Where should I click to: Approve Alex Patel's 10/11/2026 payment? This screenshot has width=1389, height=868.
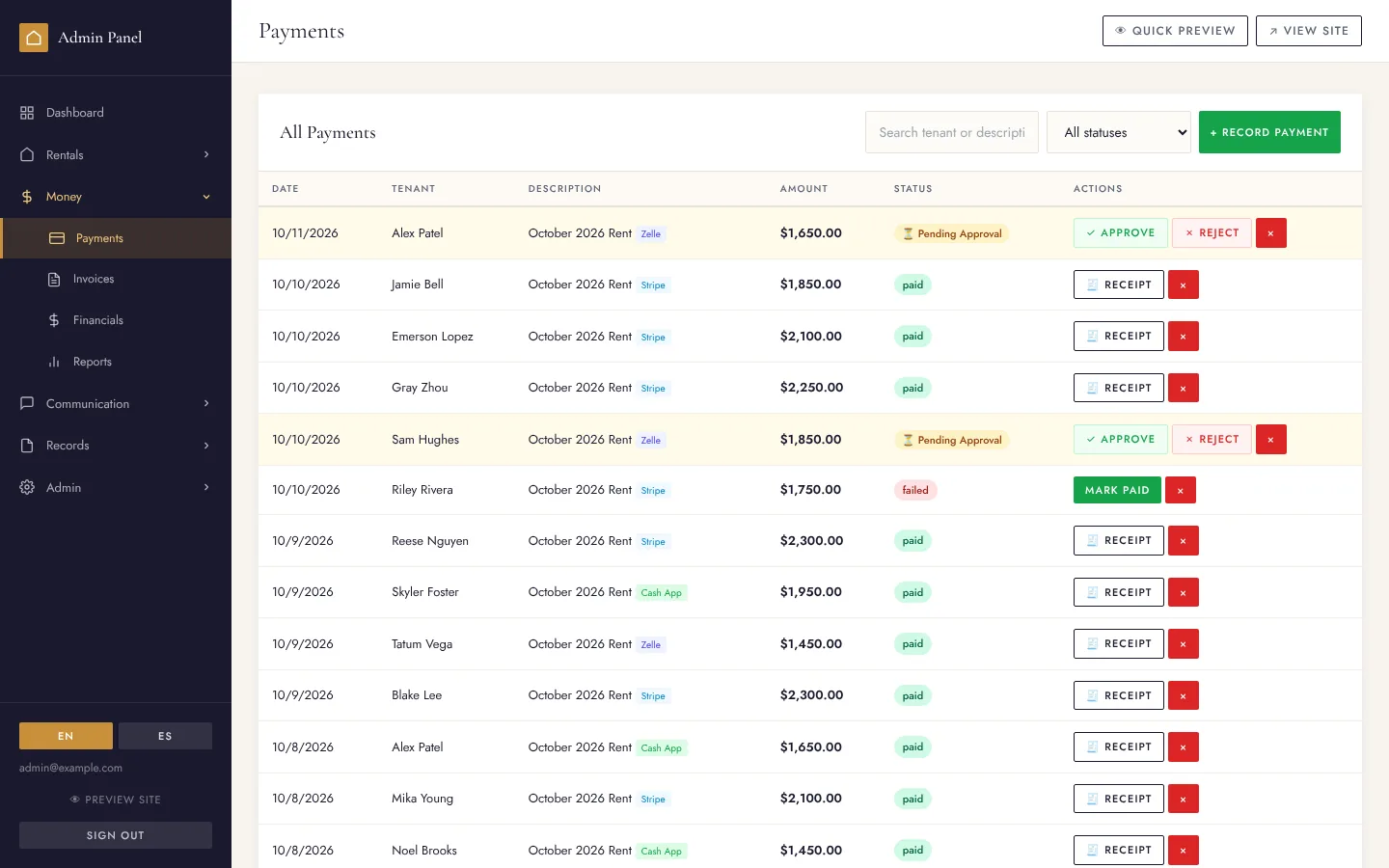[1121, 233]
